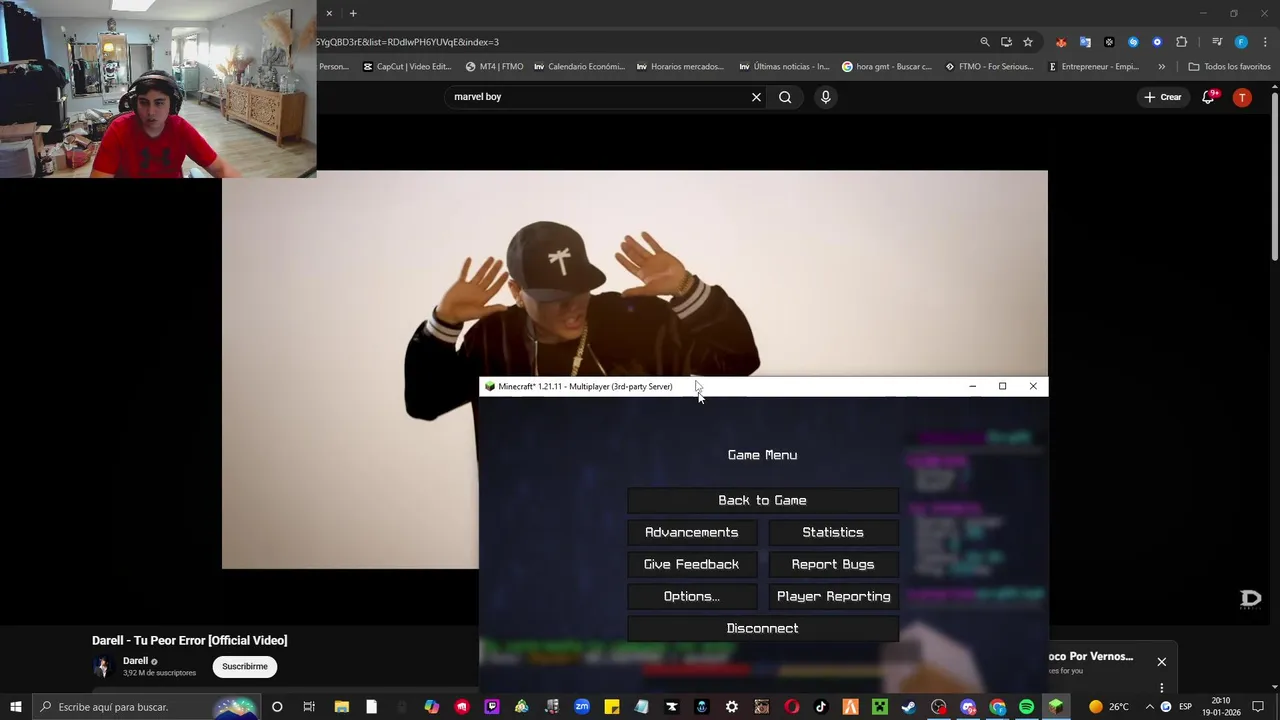1280x720 pixels.
Task: Click the zoom magnifier in the address bar
Action: pyautogui.click(x=985, y=42)
